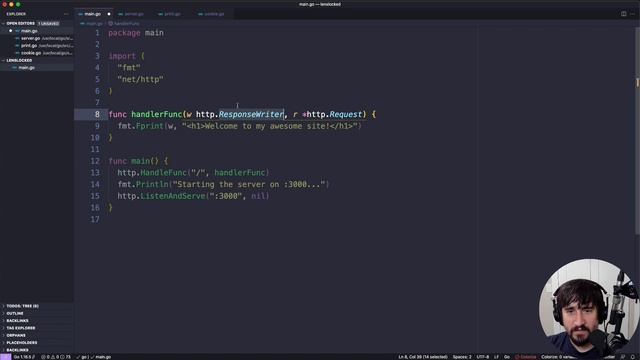Viewport: 640px width, 360px height.
Task: Click the Fprint call on line 9
Action: (149, 126)
